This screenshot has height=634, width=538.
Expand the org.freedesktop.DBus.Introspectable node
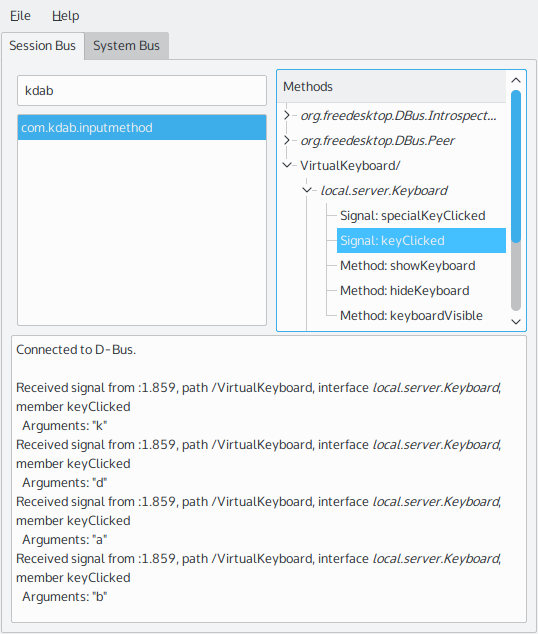[x=287, y=115]
